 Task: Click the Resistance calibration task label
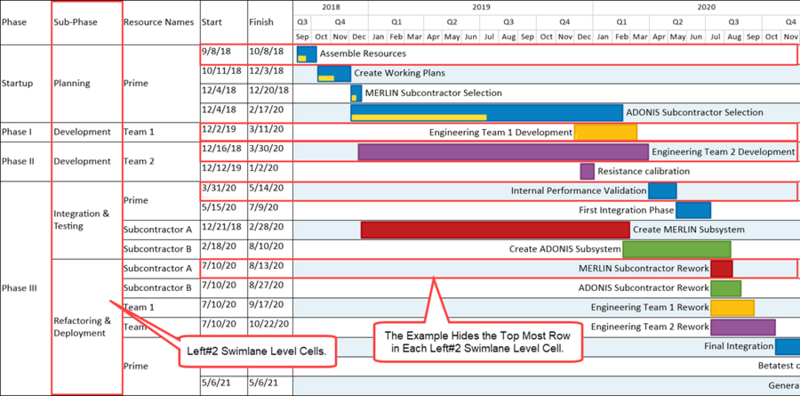coord(643,171)
